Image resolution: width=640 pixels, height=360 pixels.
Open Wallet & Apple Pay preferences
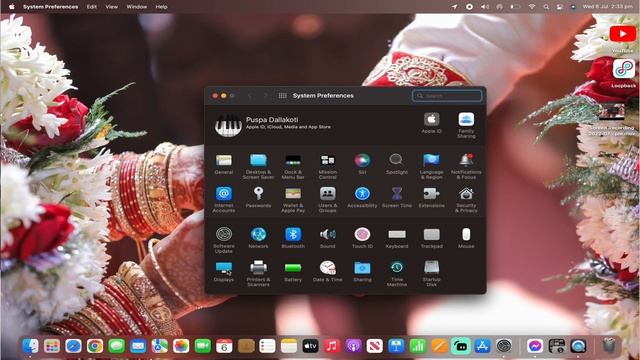[x=293, y=200]
